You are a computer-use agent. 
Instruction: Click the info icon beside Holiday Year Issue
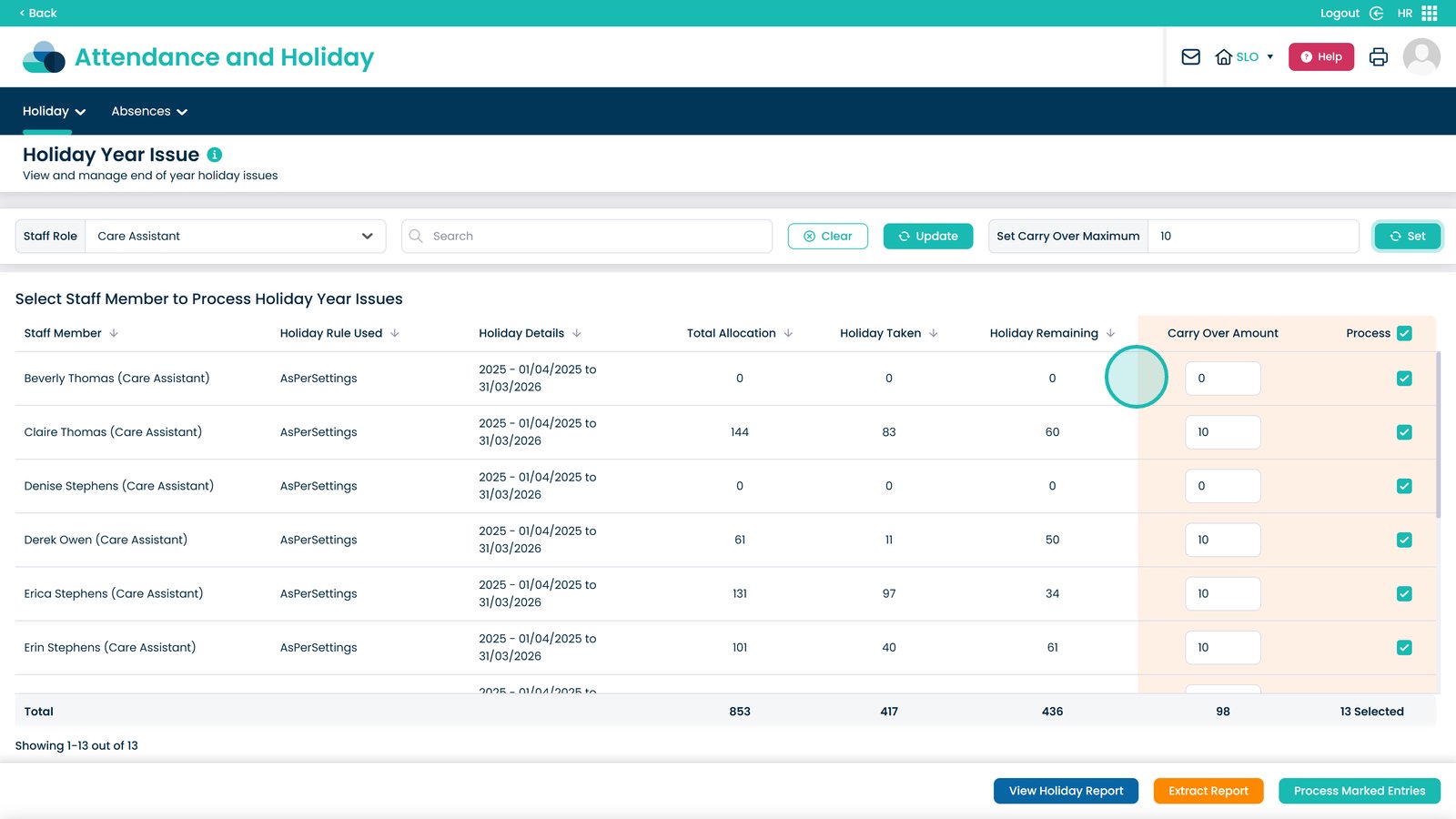(215, 155)
